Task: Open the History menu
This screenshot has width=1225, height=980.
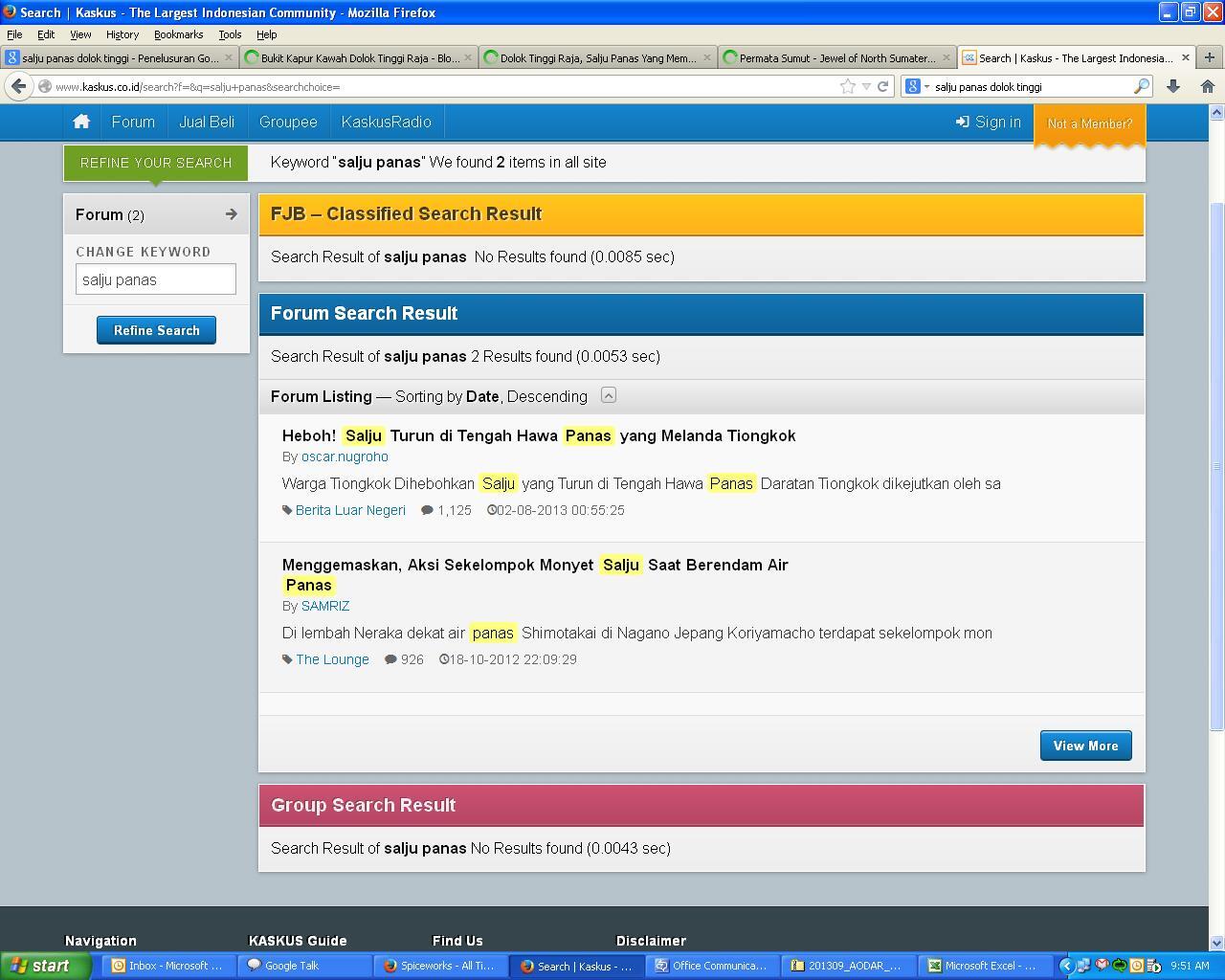Action: (x=122, y=34)
